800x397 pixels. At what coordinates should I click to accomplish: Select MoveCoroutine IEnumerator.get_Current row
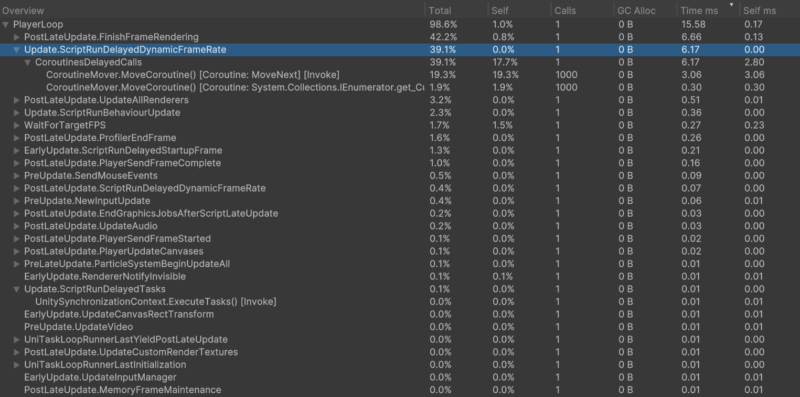point(400,87)
